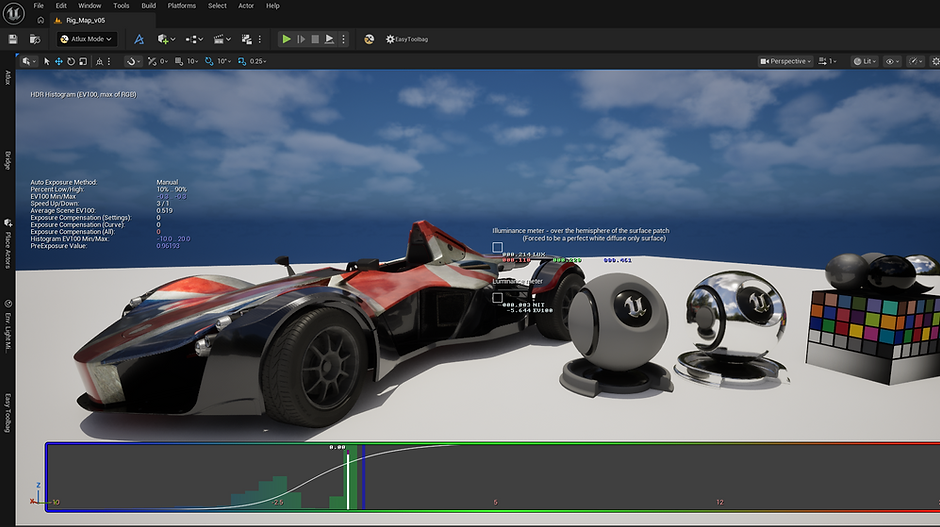The width and height of the screenshot is (940, 527).
Task: Open the EasyToolbag button
Action: [407, 39]
